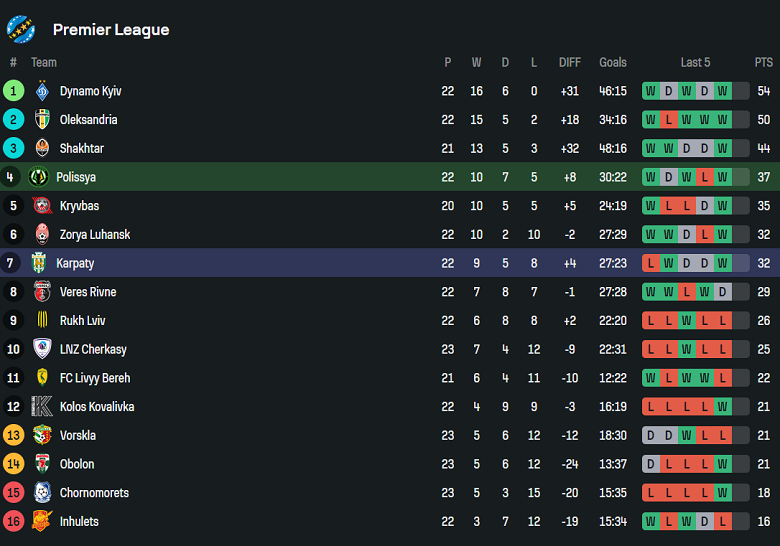Click the Karpaty club crest

(39, 263)
